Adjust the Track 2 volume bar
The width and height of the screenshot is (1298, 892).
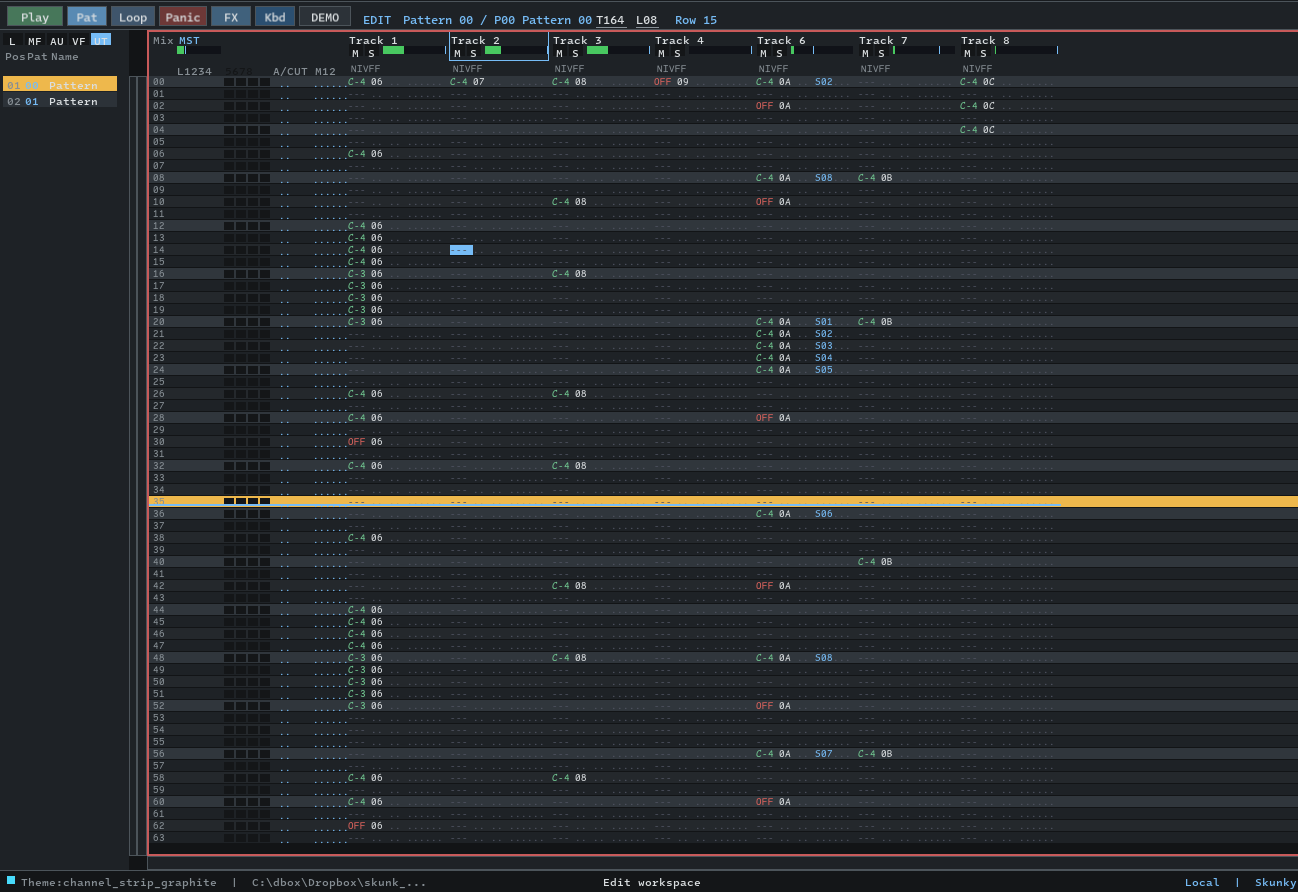[x=516, y=50]
